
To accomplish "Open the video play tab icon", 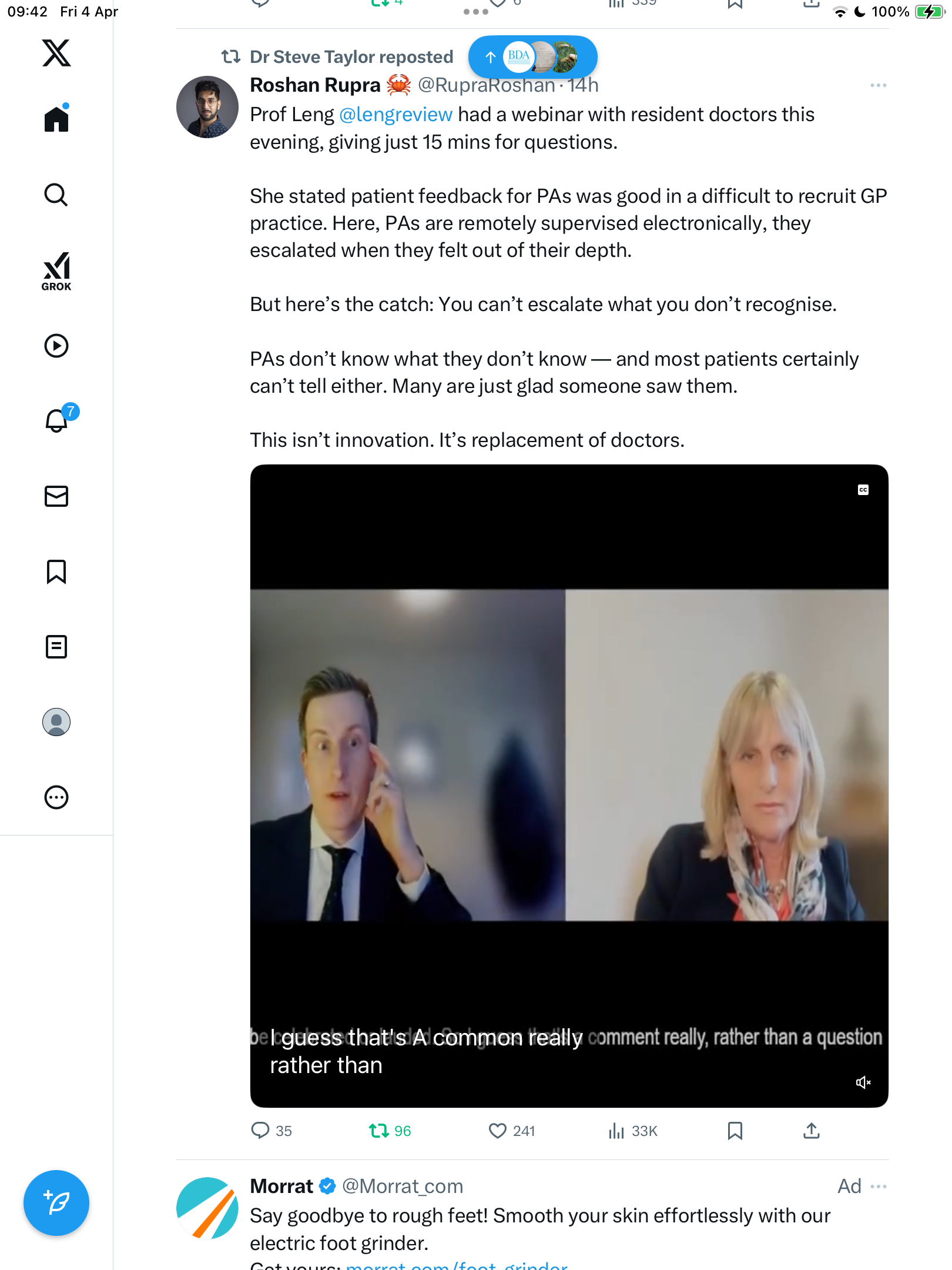I will coord(56,346).
